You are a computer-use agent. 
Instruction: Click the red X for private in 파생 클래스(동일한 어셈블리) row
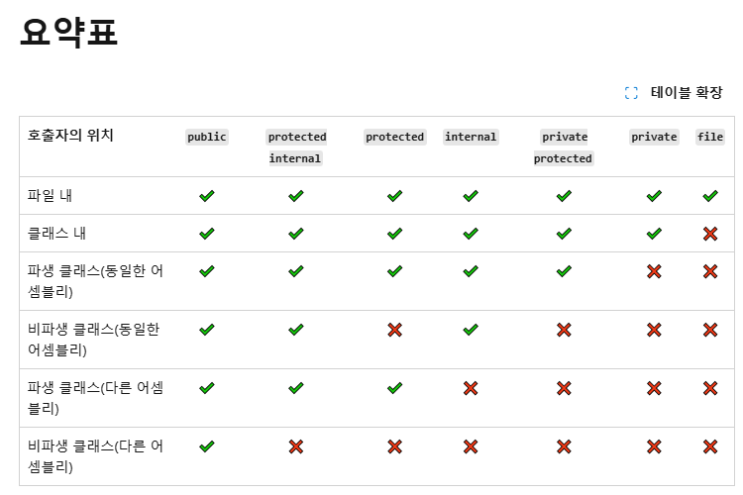tap(654, 271)
